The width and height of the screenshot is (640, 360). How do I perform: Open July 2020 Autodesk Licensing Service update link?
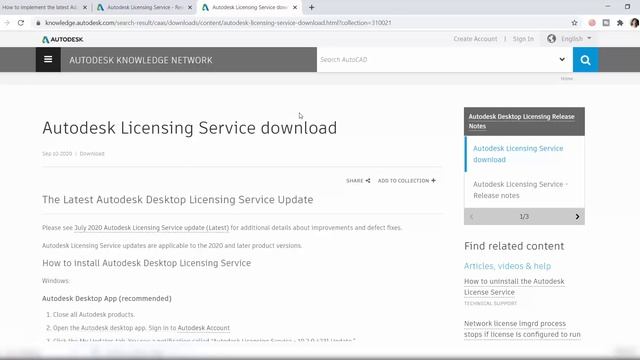coord(151,228)
